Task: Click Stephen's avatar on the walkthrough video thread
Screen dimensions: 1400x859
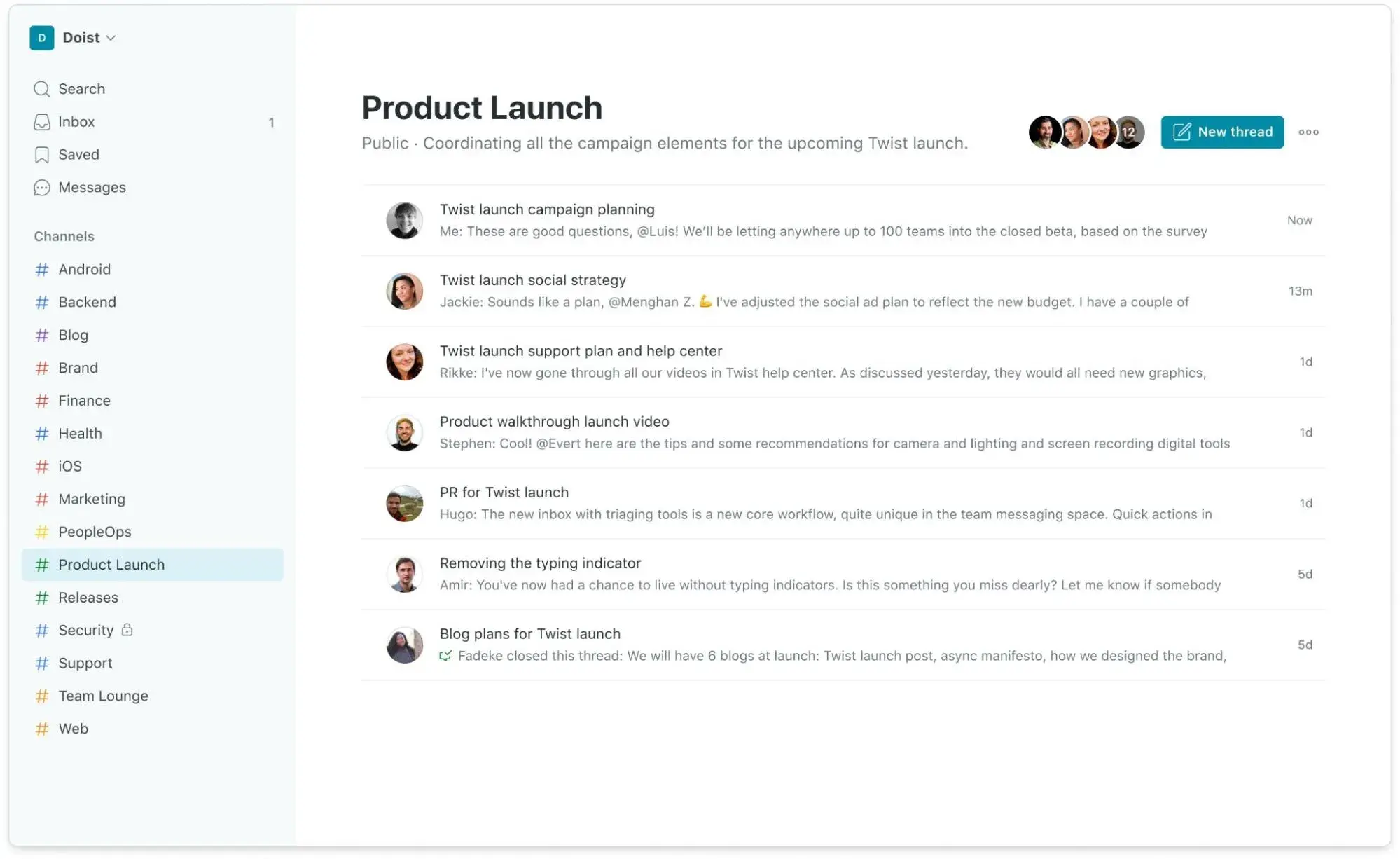Action: click(405, 432)
